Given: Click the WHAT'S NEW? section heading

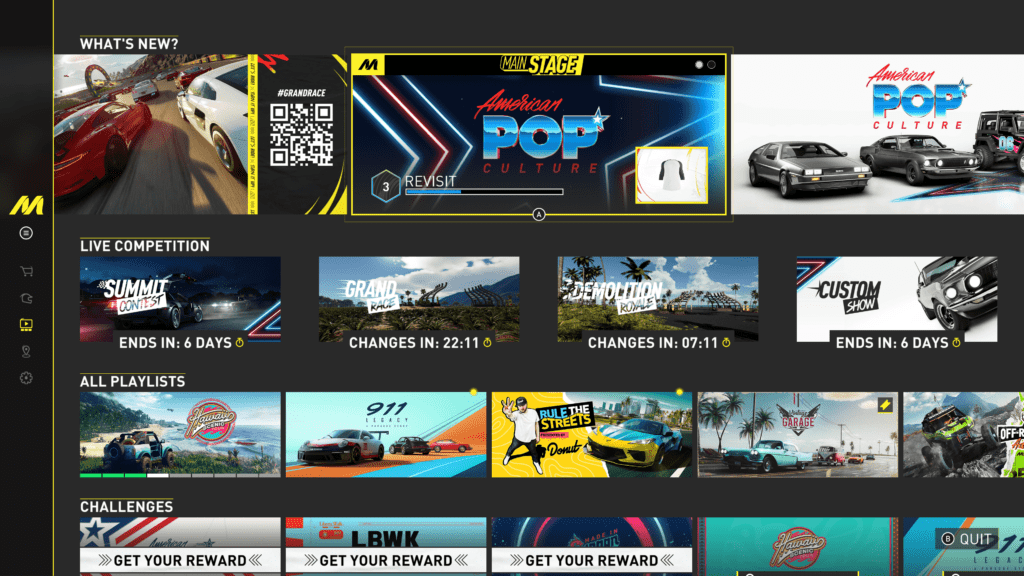Looking at the screenshot, I should (129, 44).
